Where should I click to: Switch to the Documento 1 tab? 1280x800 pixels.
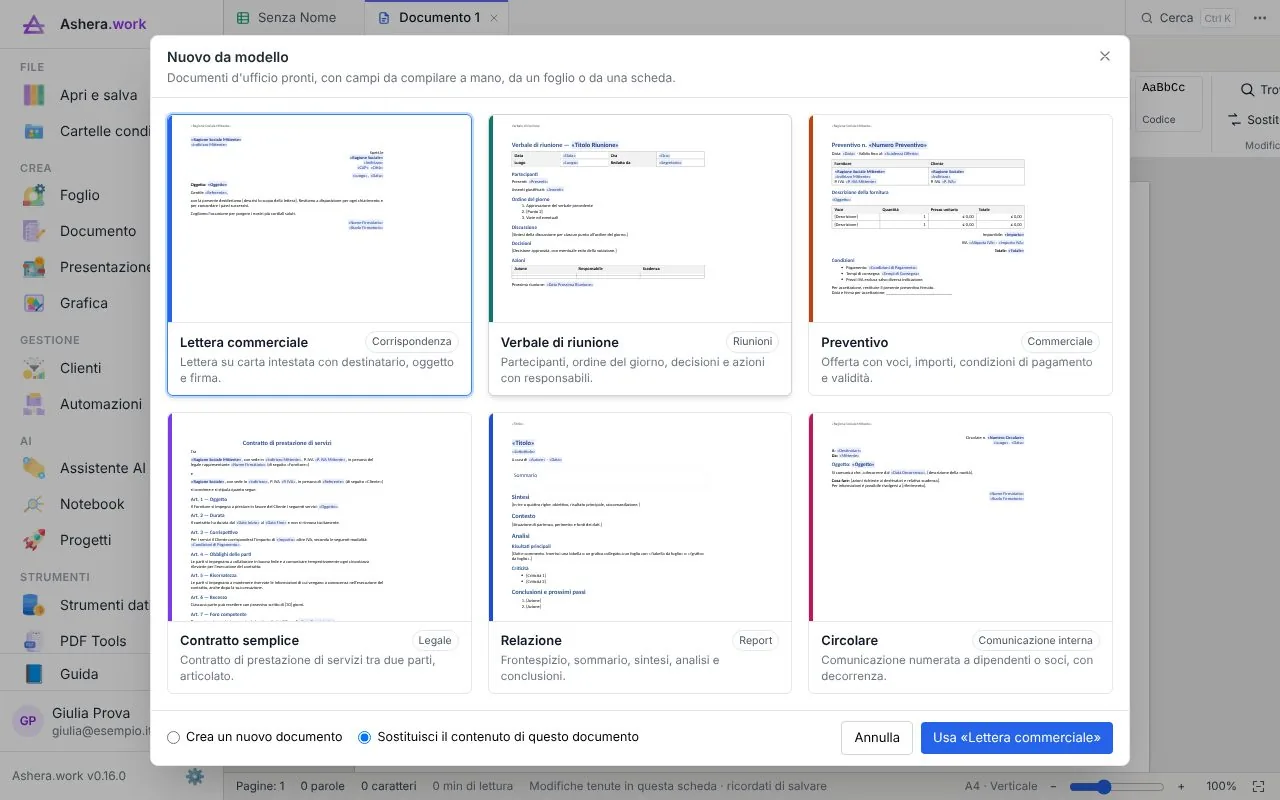[x=438, y=18]
